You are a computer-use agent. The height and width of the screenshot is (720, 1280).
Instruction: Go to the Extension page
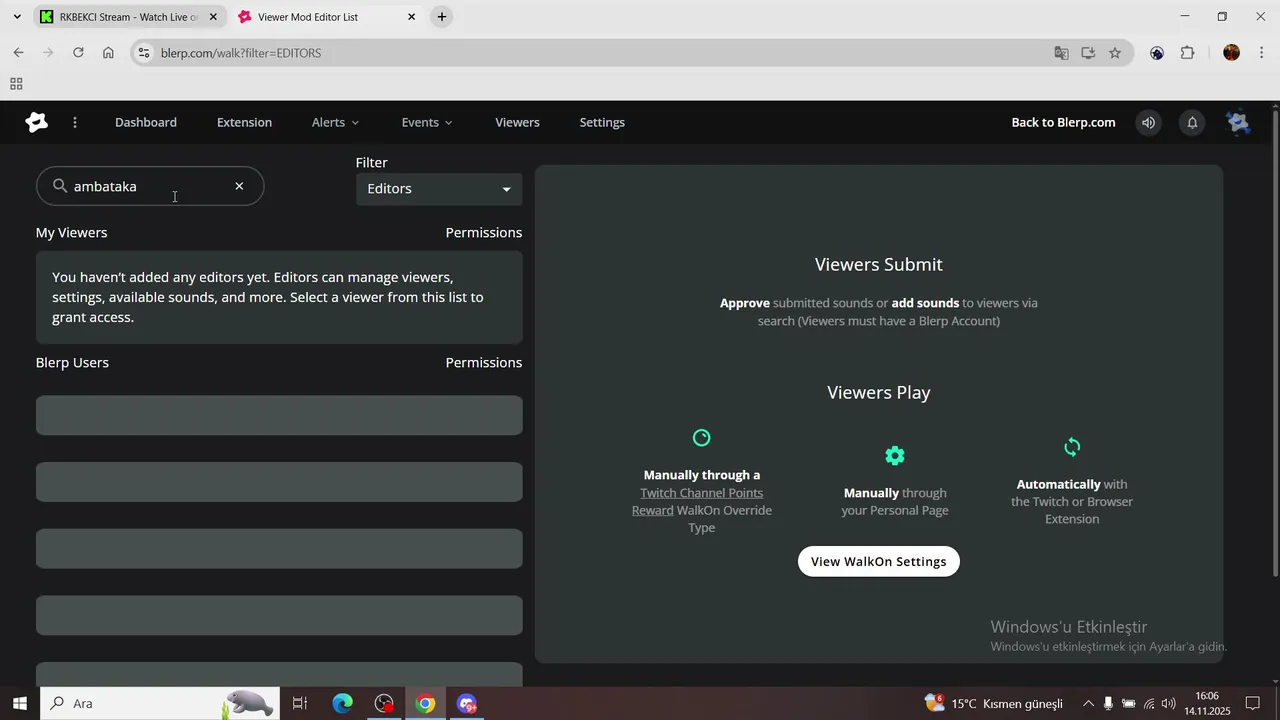244,122
